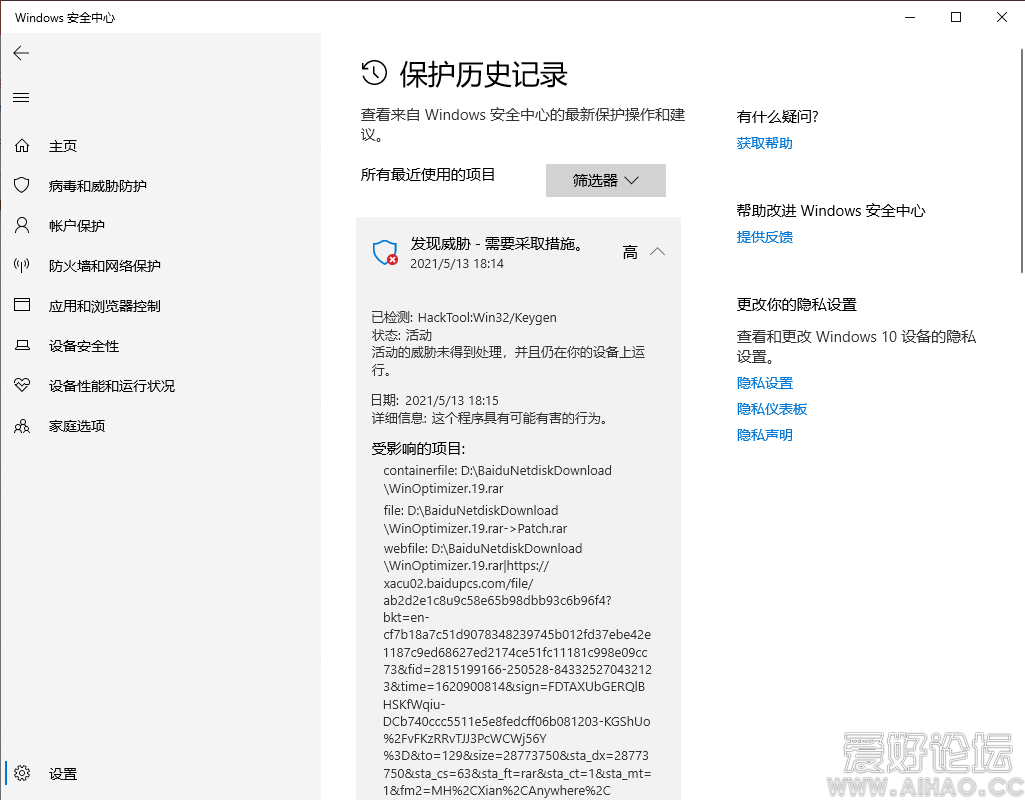Click the 已检测: HackTool:Win32/Keygen text
Viewport: 1025px width, 800px height.
[464, 318]
